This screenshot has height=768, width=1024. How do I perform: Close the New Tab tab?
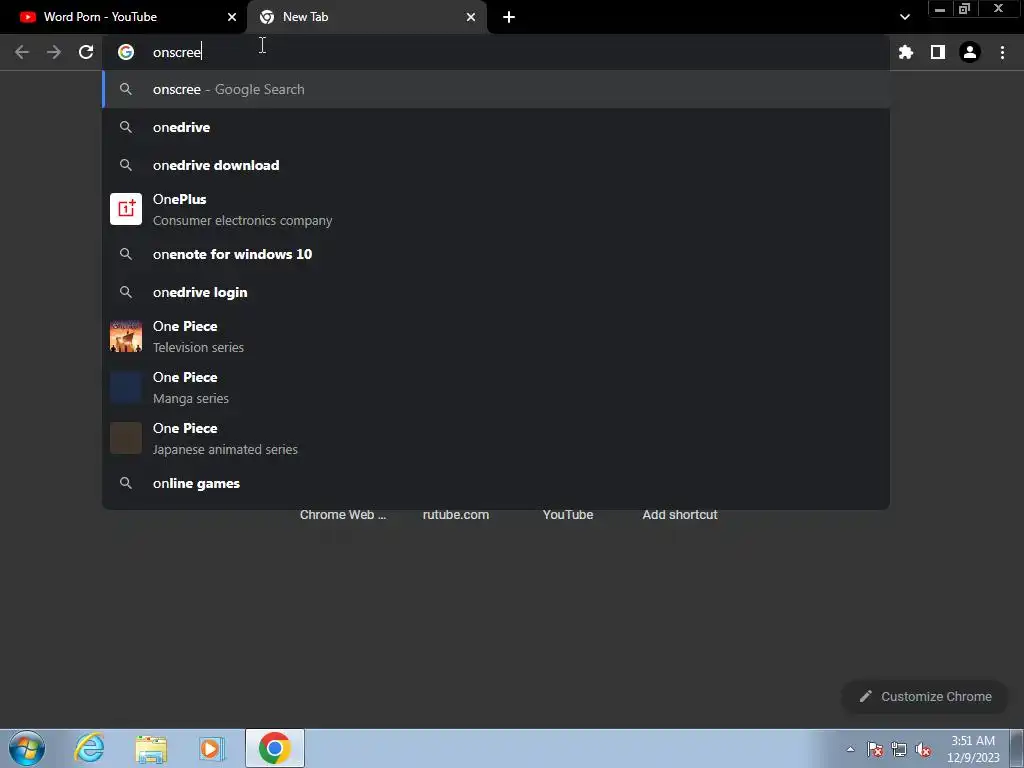471,17
